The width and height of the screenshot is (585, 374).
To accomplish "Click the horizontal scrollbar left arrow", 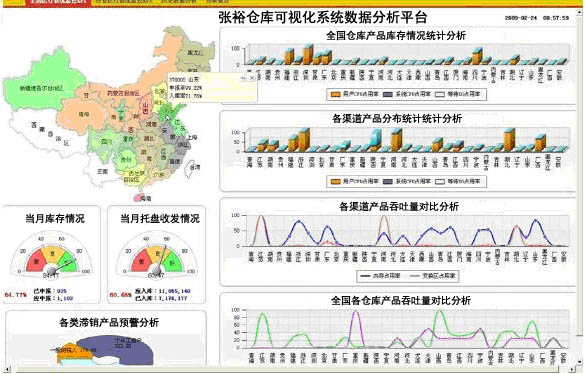I will click(8, 370).
